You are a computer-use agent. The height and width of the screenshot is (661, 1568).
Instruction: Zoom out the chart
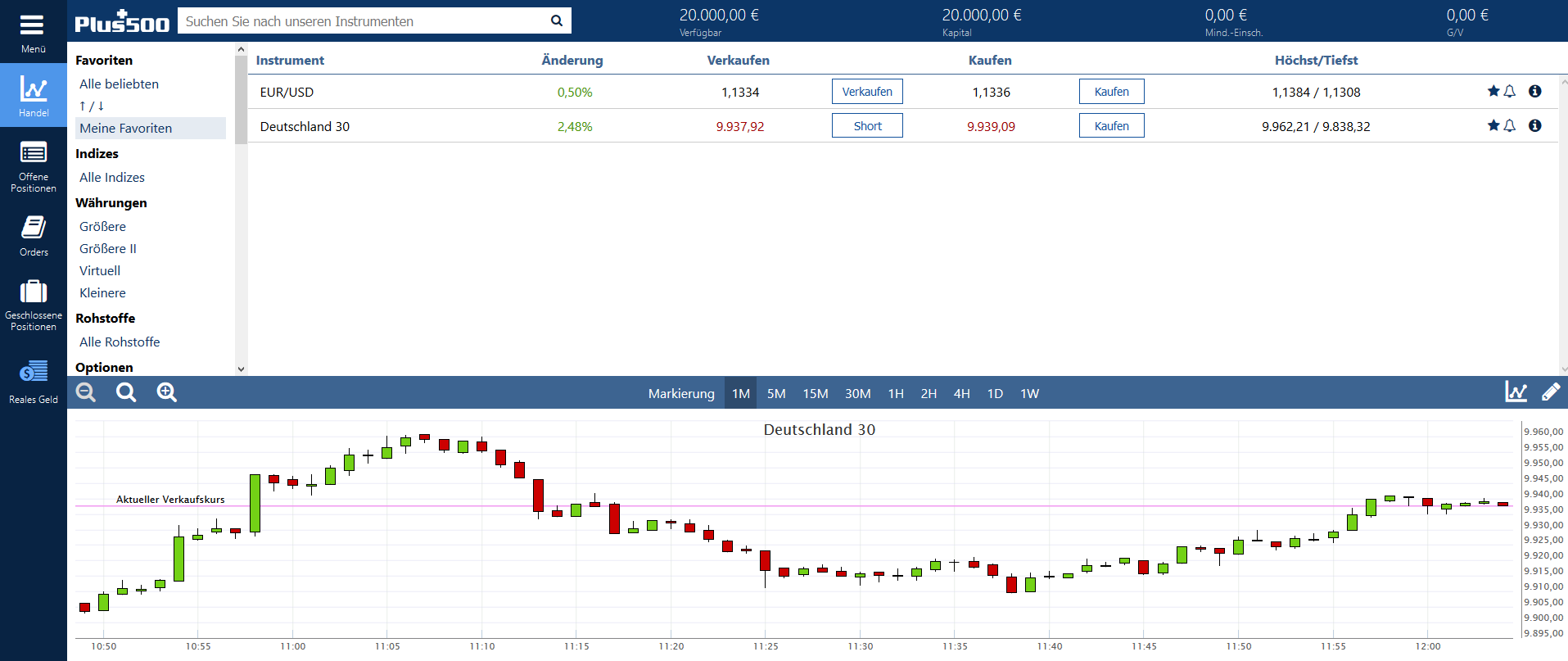point(86,392)
